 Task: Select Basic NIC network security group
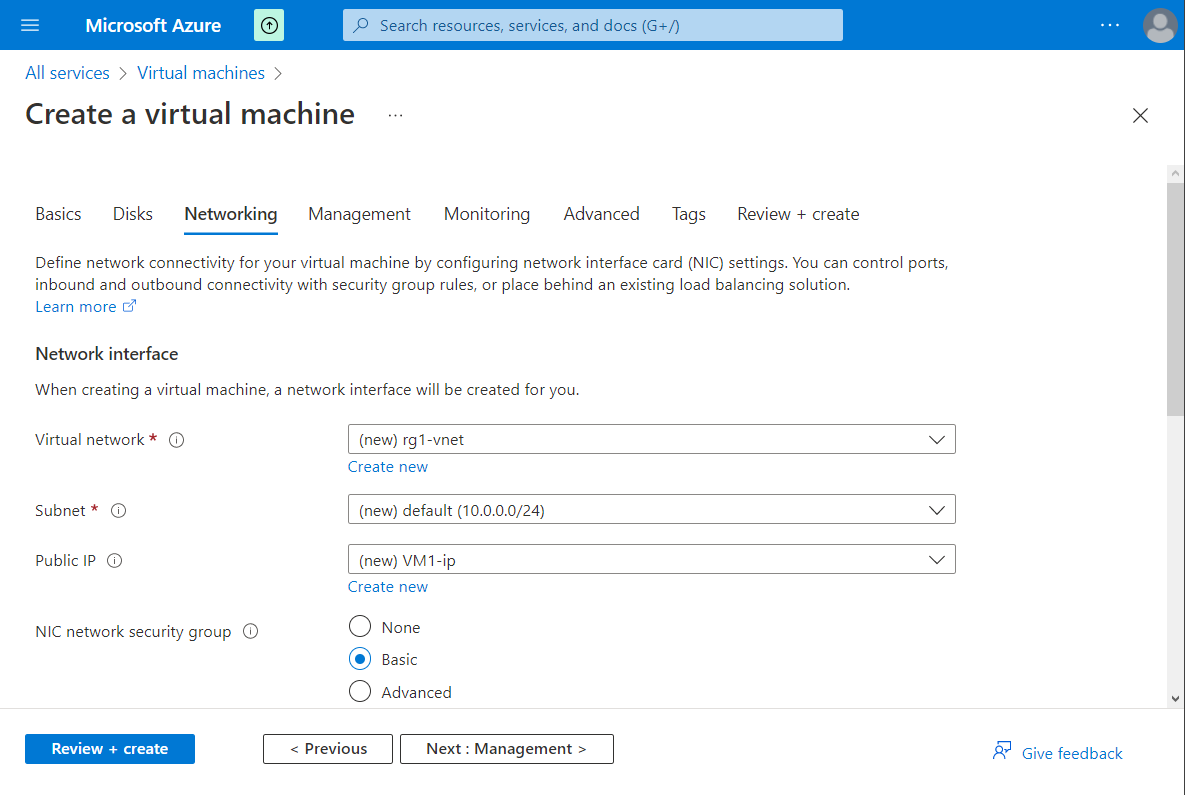coord(360,659)
